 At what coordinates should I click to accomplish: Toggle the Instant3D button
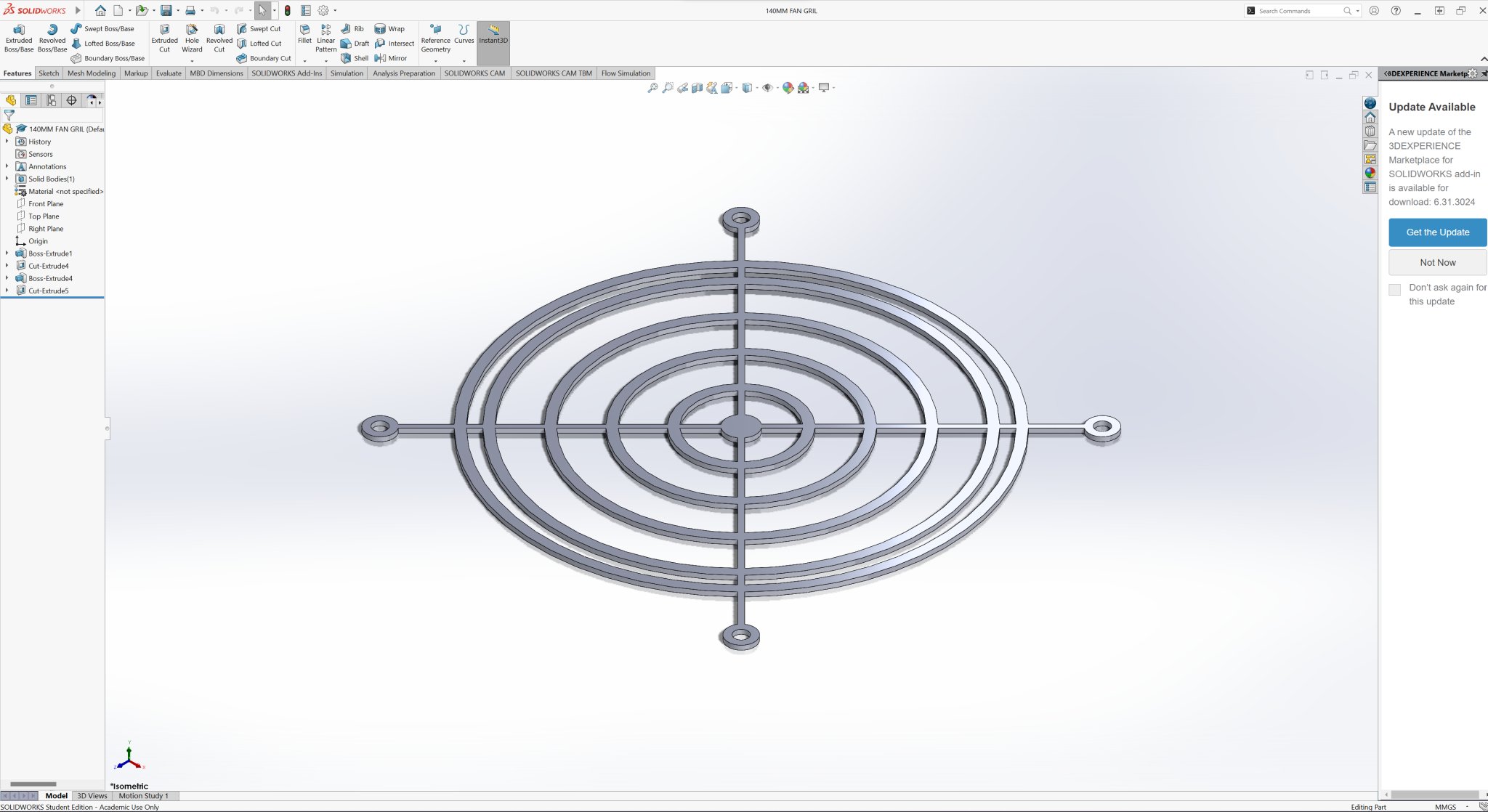tap(493, 34)
